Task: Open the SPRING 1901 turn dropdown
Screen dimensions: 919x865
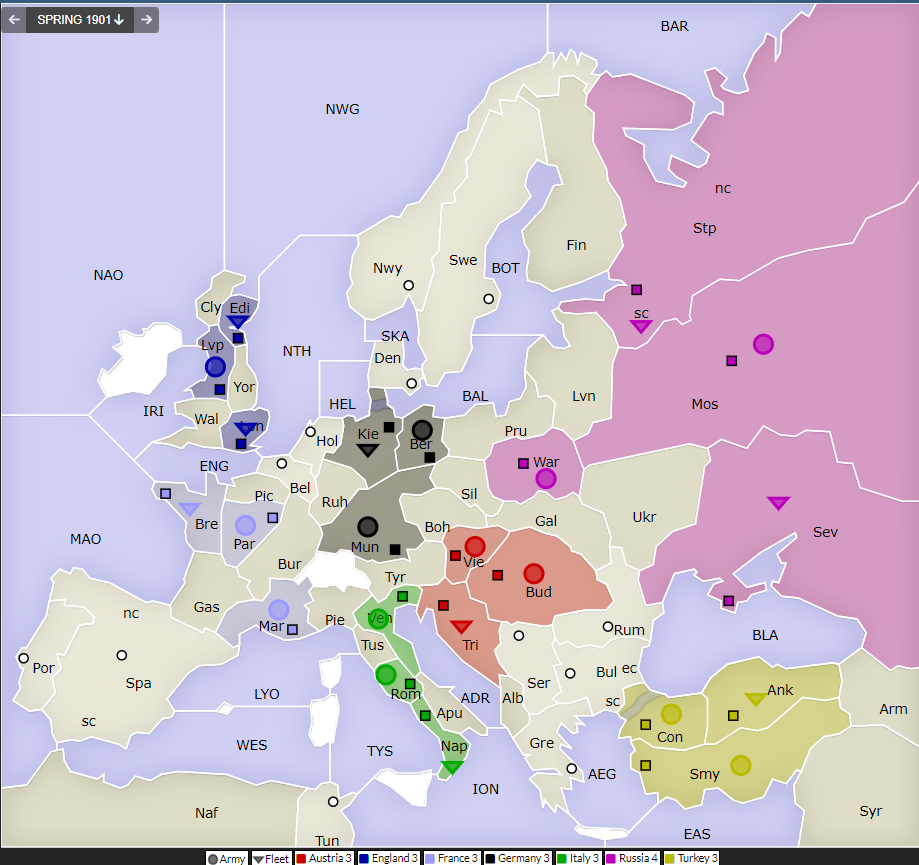Action: pos(80,20)
